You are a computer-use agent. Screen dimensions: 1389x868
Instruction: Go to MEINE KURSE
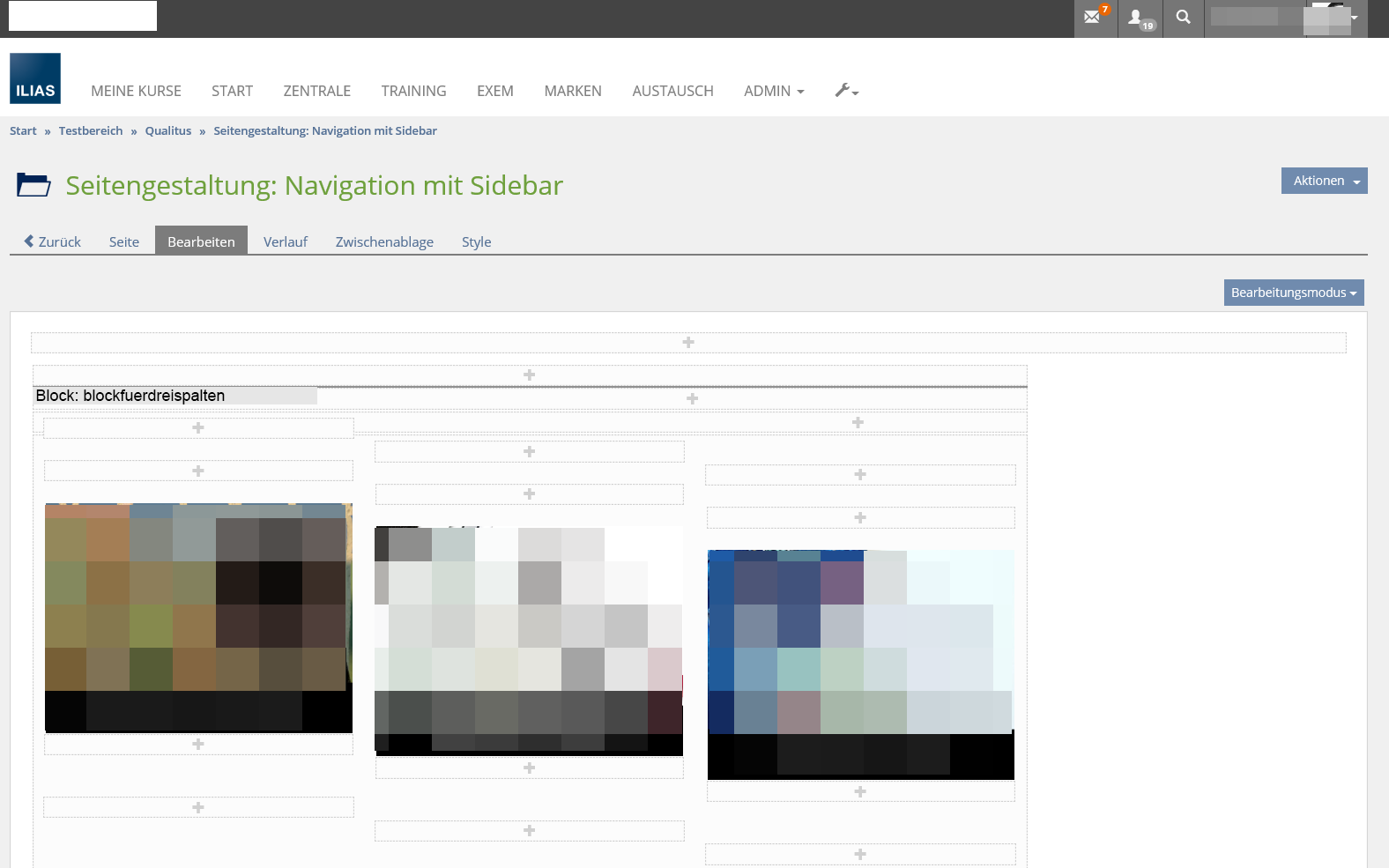pyautogui.click(x=136, y=91)
